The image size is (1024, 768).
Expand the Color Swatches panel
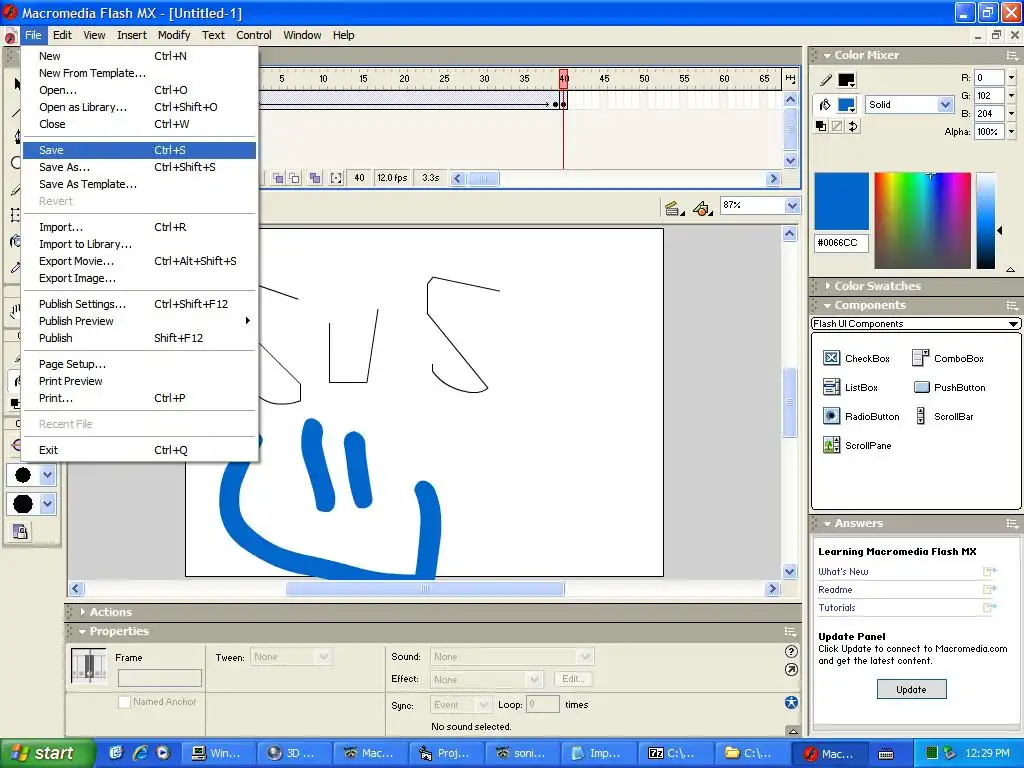click(x=827, y=286)
